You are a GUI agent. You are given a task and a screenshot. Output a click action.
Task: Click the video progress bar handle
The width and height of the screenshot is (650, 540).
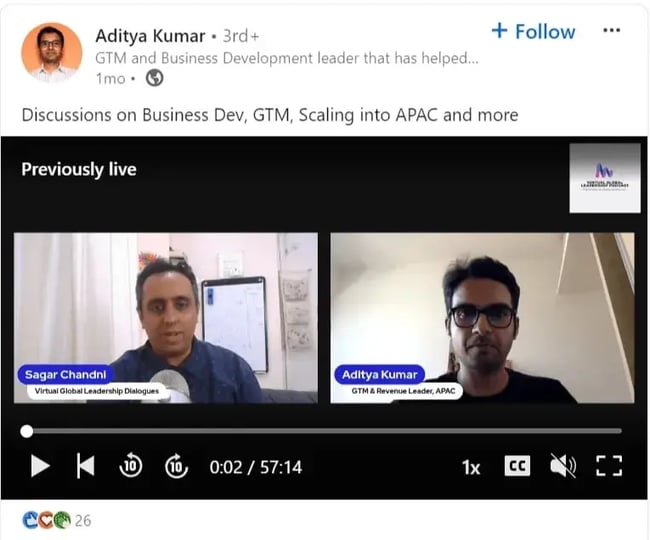[x=27, y=431]
